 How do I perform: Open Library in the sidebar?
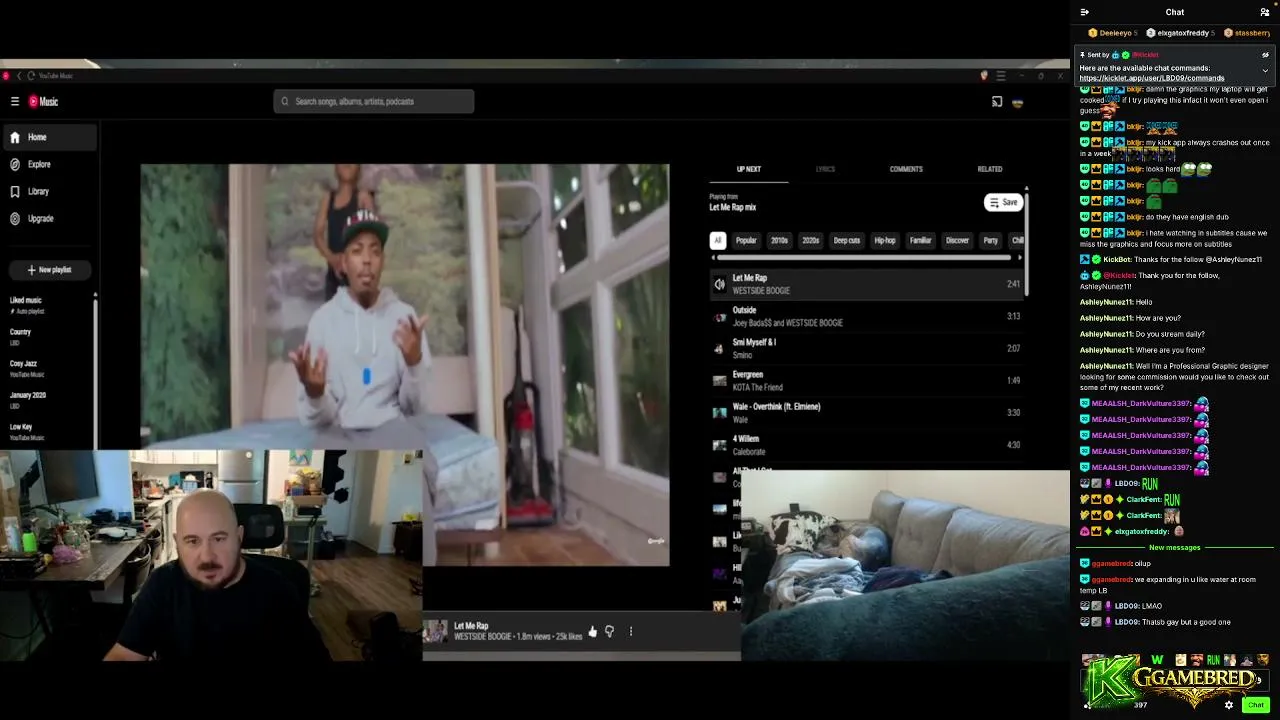48,191
